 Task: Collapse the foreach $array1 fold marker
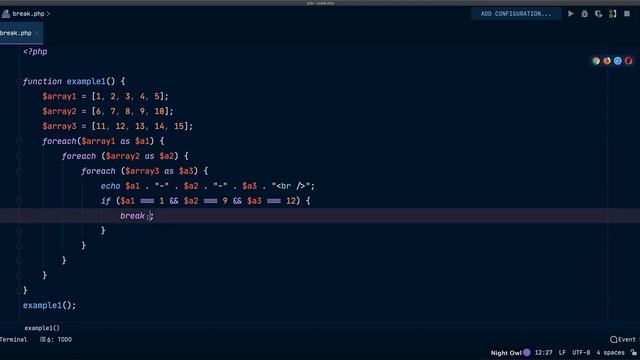pyautogui.click(x=19, y=141)
